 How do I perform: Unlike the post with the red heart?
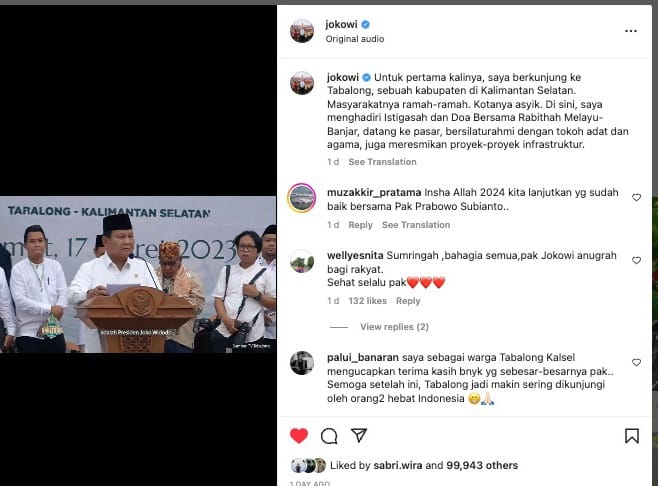299,436
